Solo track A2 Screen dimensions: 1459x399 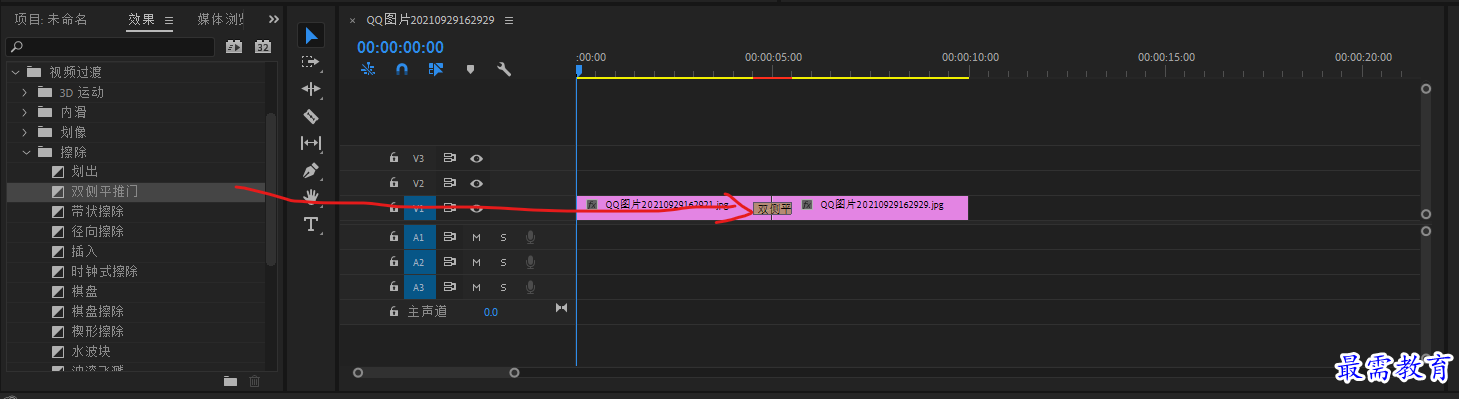(503, 262)
